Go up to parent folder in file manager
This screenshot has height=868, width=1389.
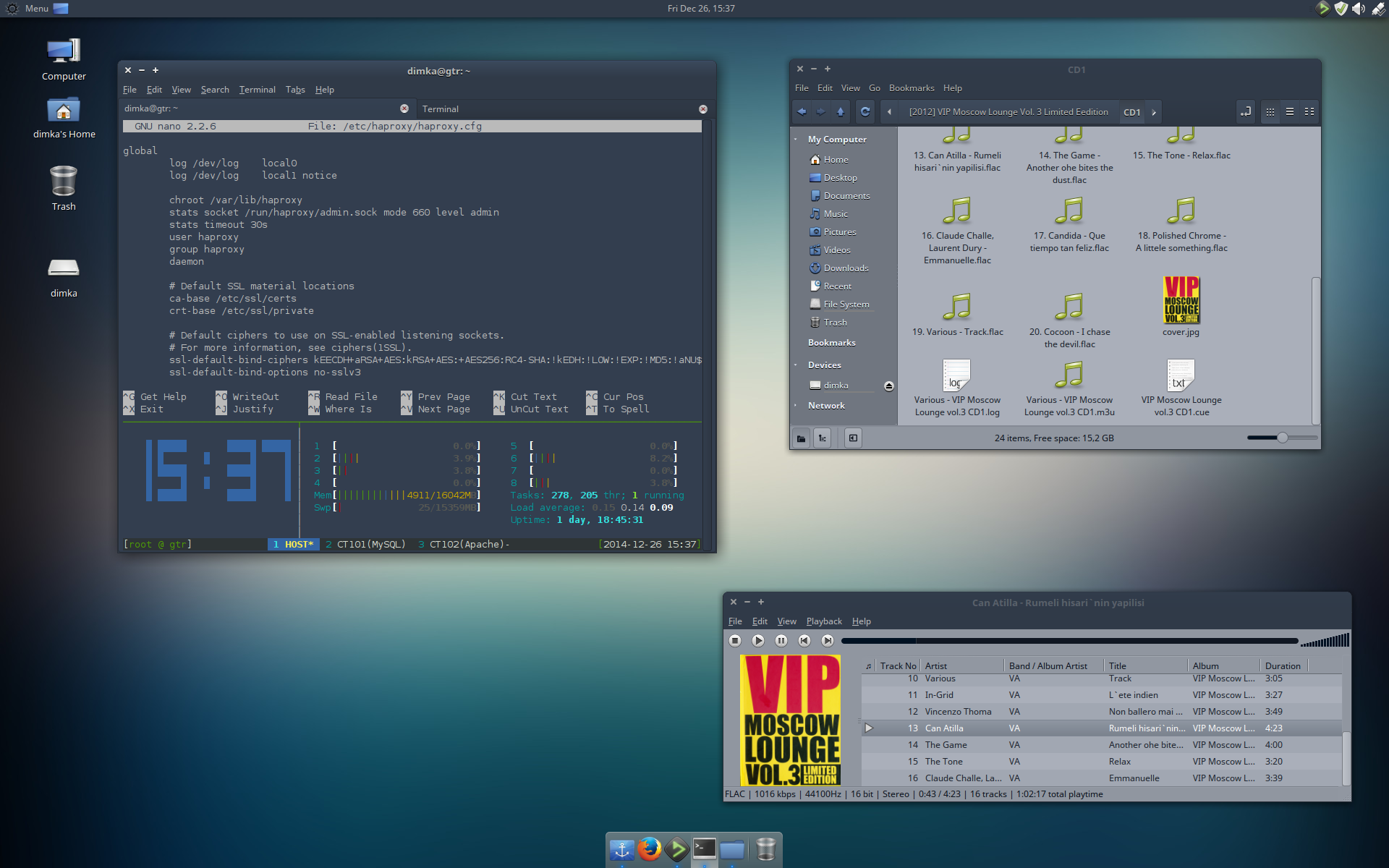point(840,112)
